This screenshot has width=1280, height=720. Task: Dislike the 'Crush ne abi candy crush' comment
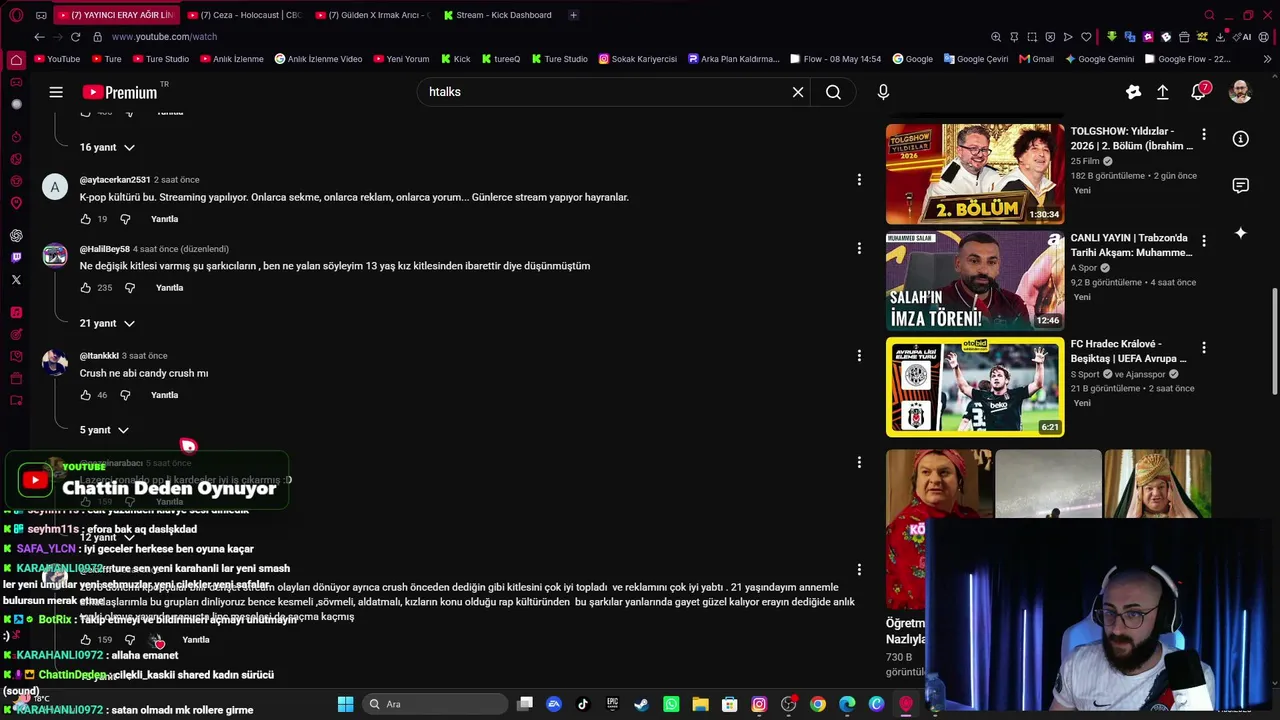click(x=125, y=395)
